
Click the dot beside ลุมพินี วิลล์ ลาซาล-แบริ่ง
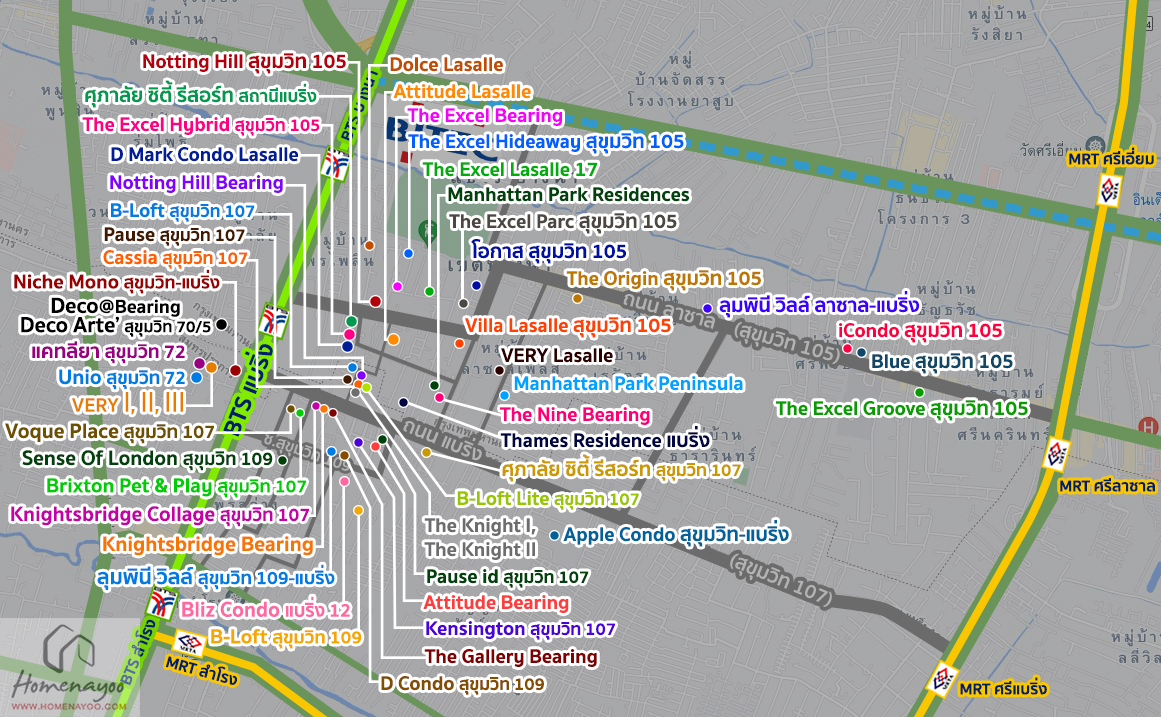707,308
